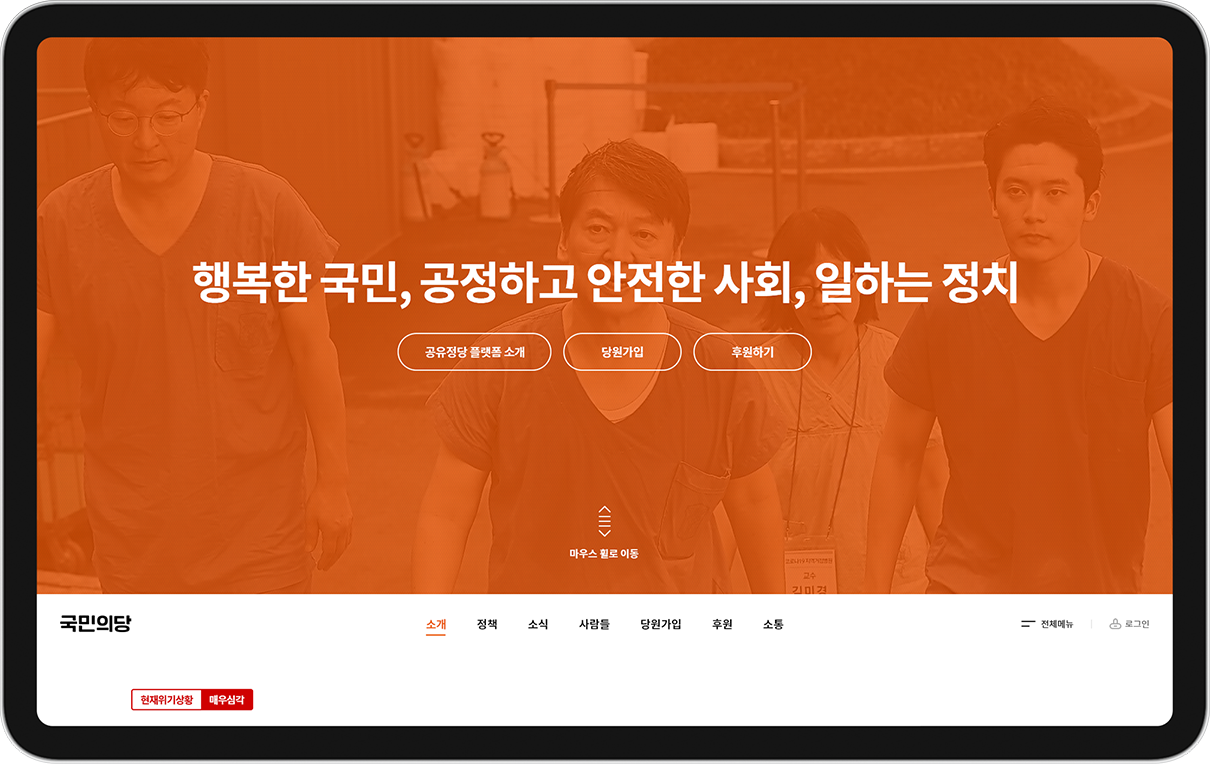
Task: Open the 정책 menu item
Action: (x=487, y=624)
